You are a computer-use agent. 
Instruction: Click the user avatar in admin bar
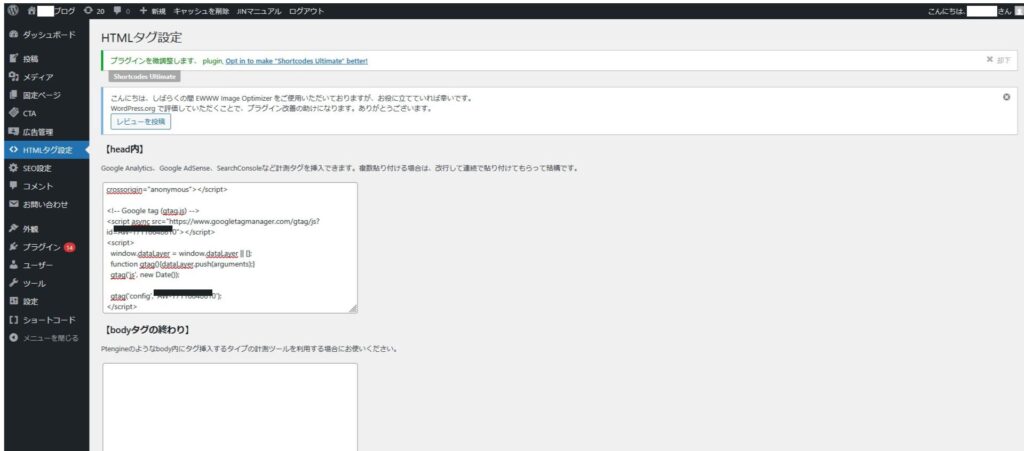point(1019,11)
